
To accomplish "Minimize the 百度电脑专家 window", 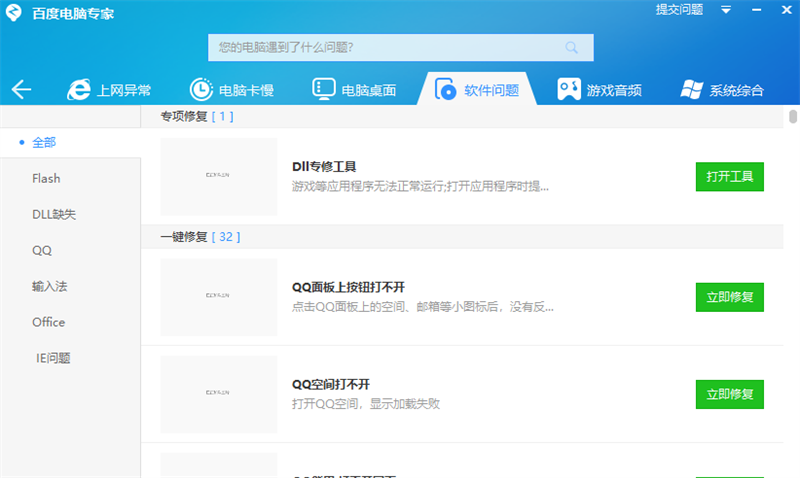I will point(756,10).
